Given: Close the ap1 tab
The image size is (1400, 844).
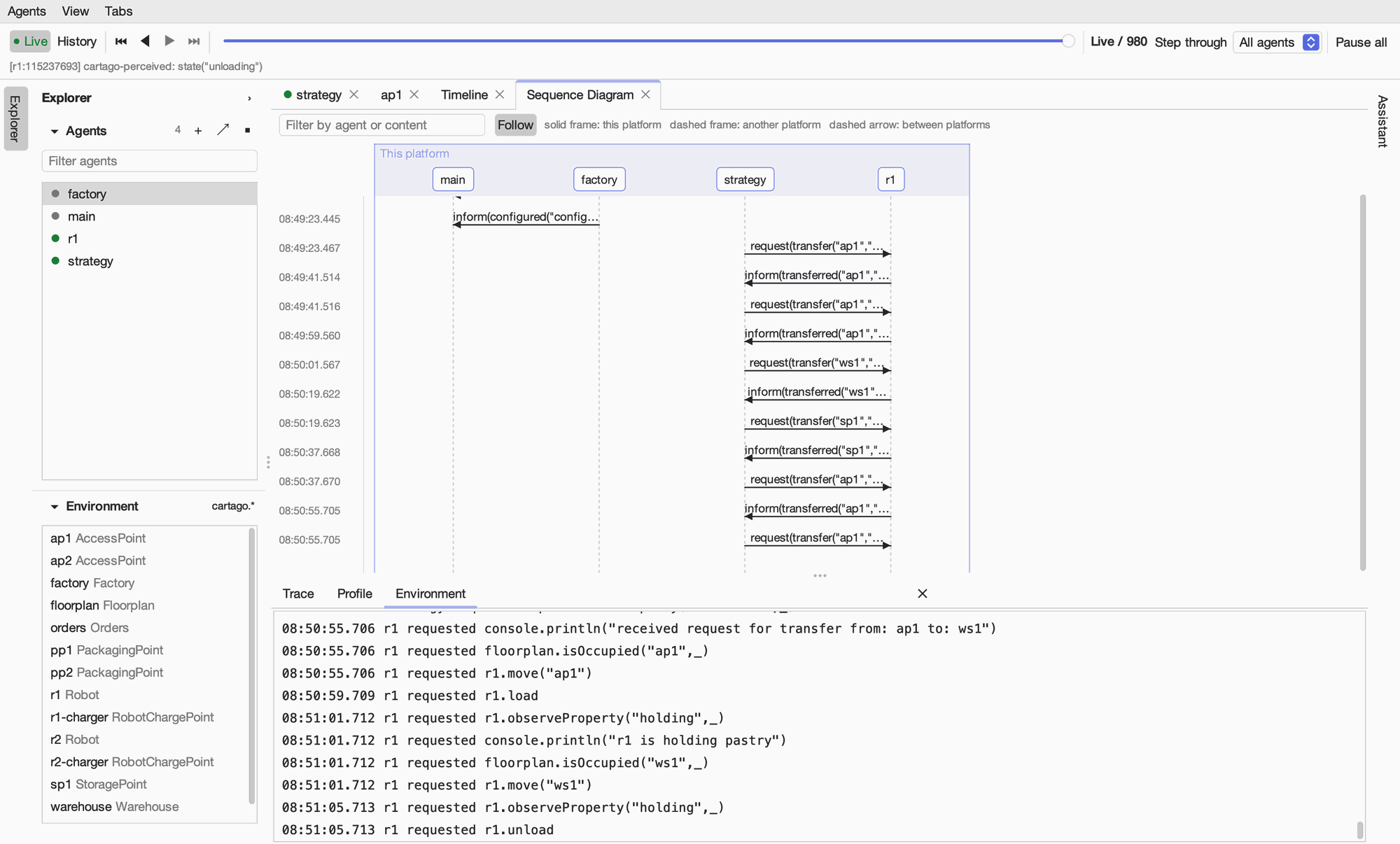Looking at the screenshot, I should [x=414, y=94].
